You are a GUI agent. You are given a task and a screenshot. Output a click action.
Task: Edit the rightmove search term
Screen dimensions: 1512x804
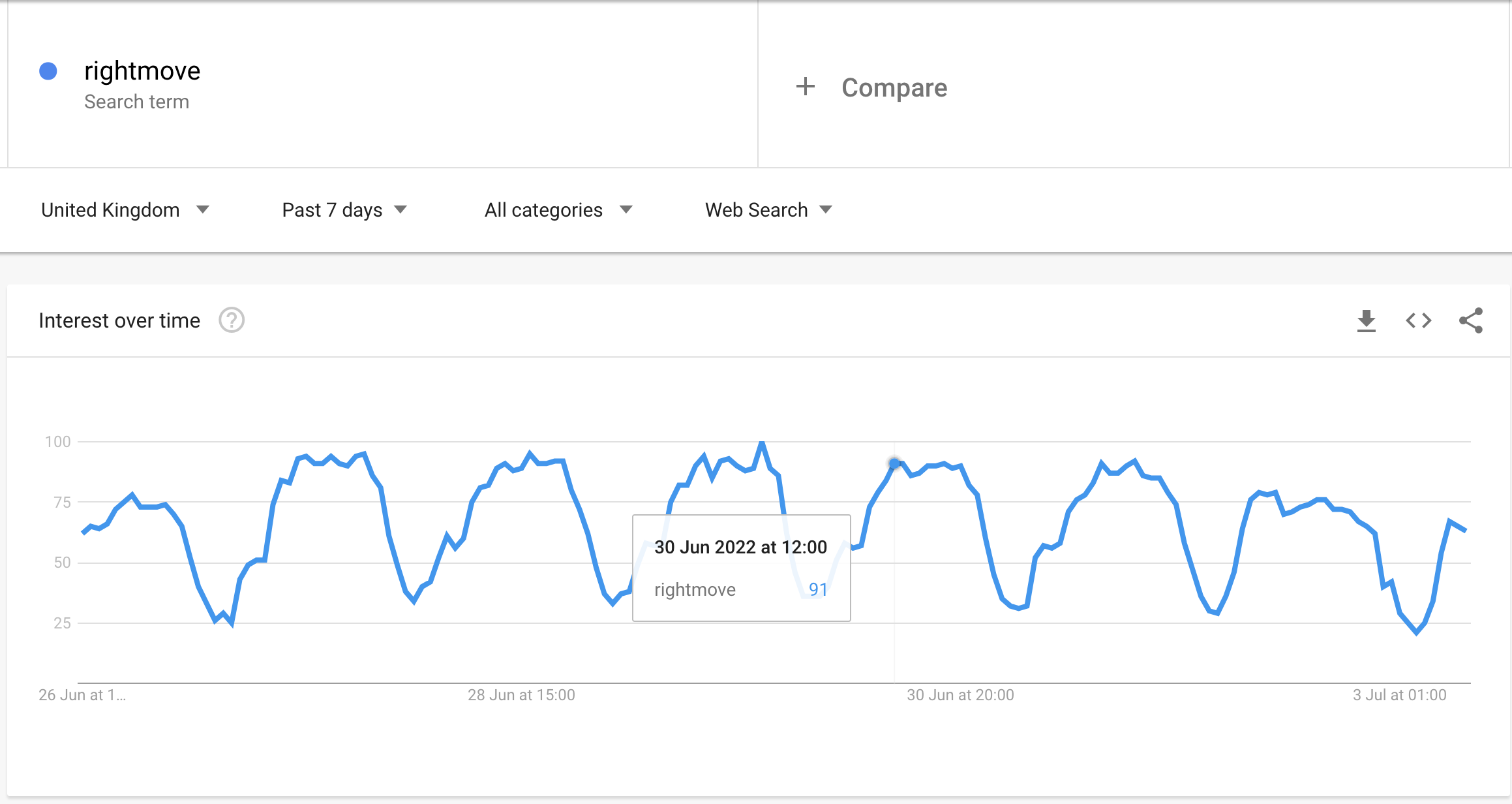pos(142,70)
